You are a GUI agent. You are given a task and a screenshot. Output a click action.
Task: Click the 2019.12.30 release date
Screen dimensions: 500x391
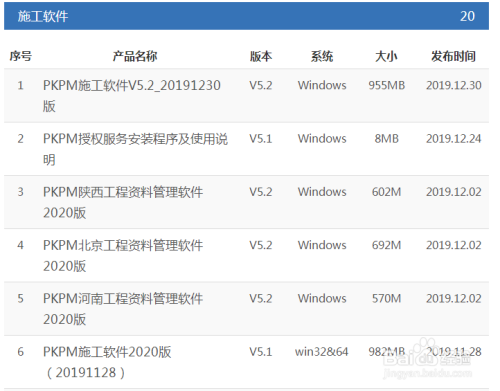pos(454,85)
